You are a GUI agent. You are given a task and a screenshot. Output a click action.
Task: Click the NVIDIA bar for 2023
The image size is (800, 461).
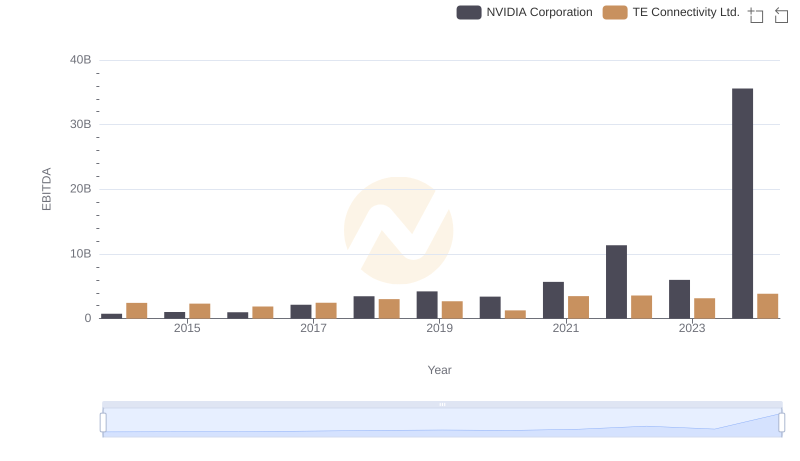(x=679, y=299)
